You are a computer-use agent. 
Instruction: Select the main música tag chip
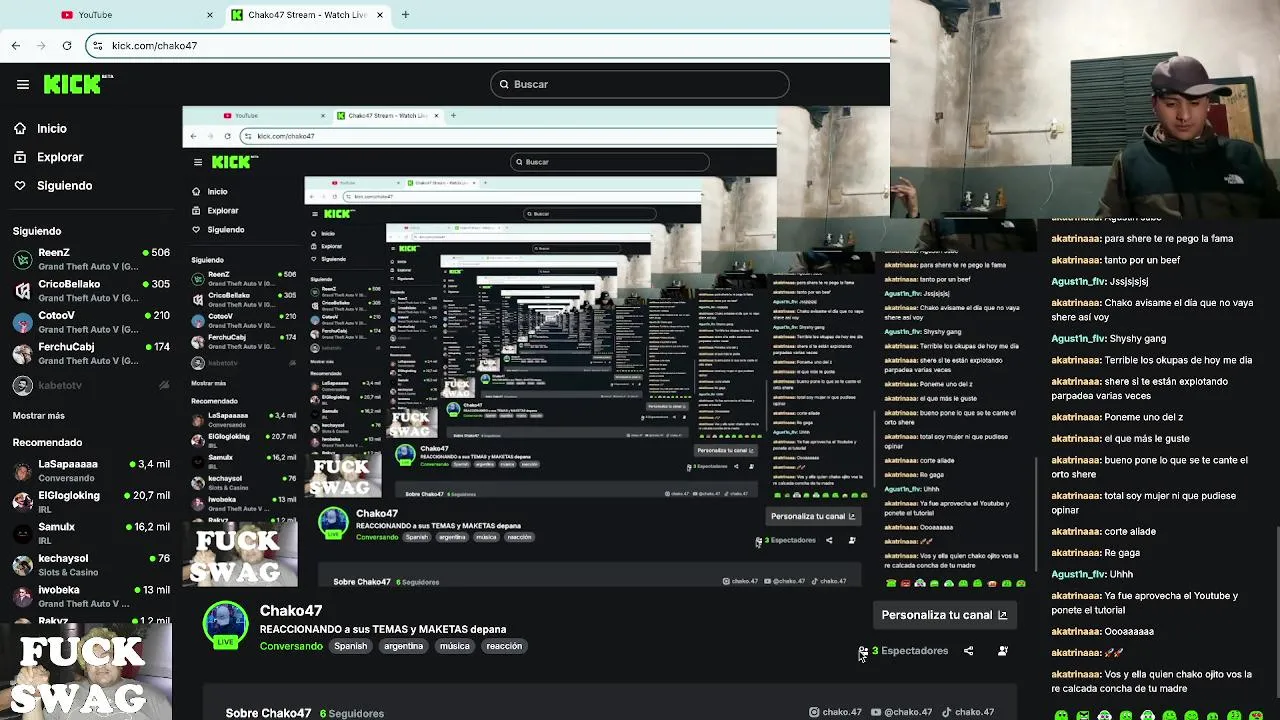(x=454, y=646)
